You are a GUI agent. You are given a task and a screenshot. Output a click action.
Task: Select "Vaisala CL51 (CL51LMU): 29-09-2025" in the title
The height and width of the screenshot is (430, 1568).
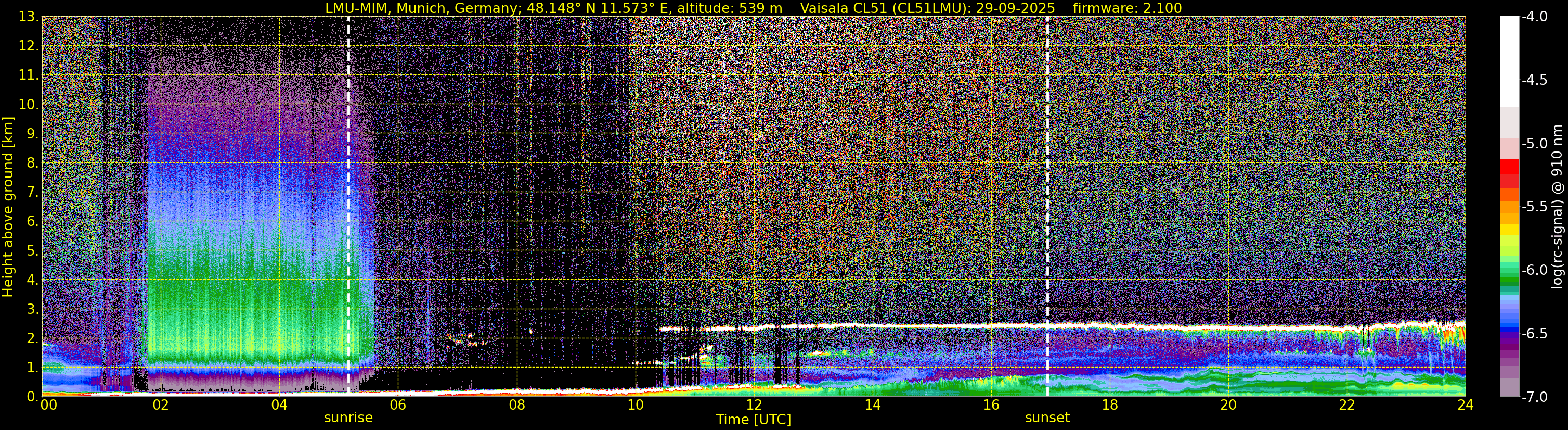[x=927, y=8]
